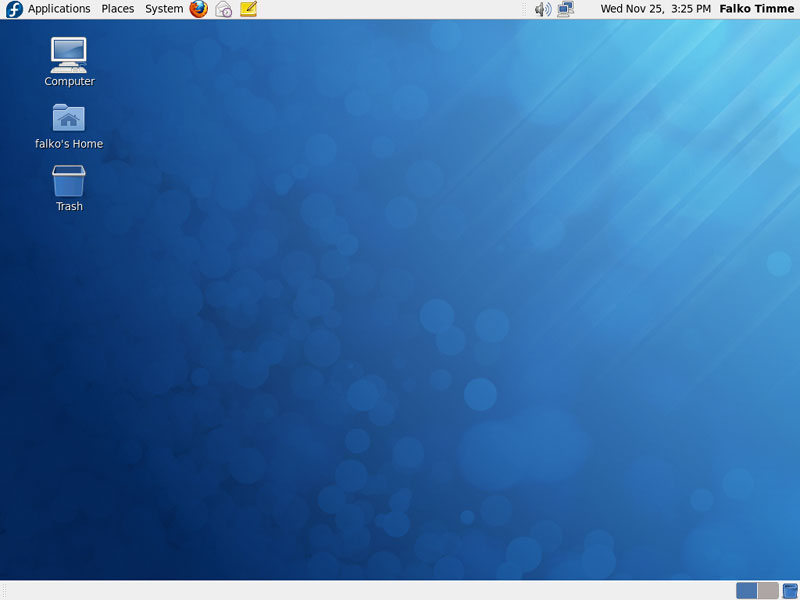Image resolution: width=800 pixels, height=600 pixels.
Task: Switch to the second gray workspace
Action: click(768, 590)
